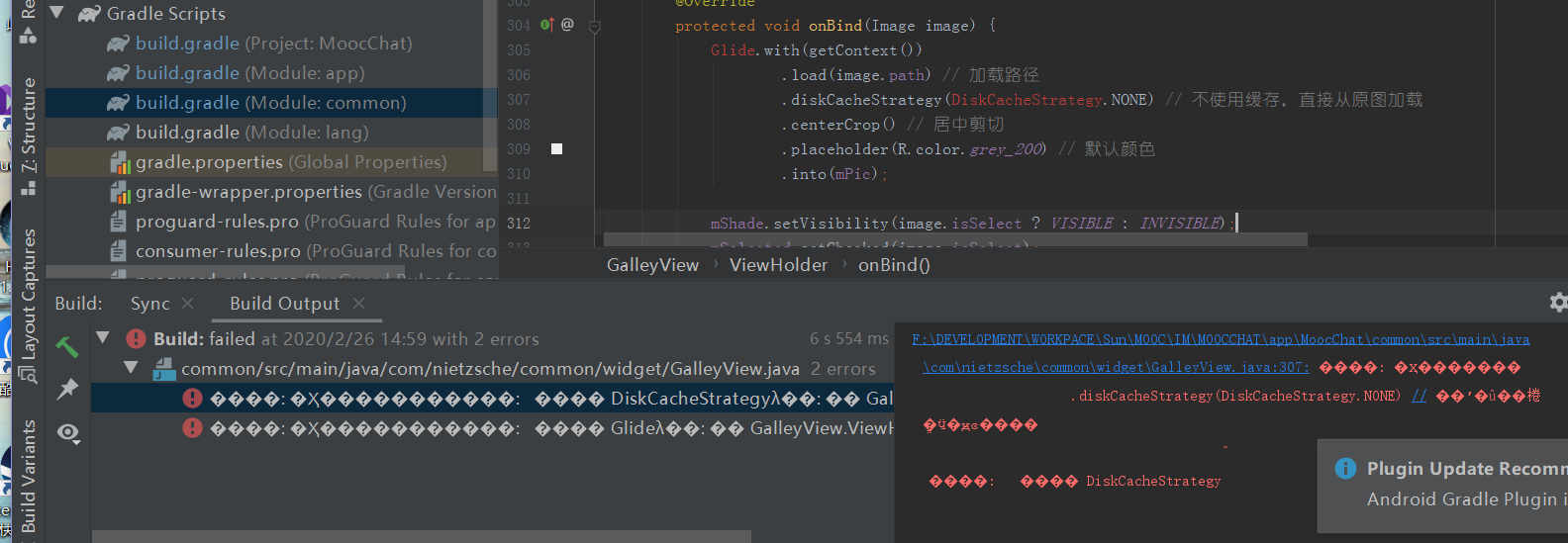
Task: Close the Sync tab
Action: [x=188, y=303]
